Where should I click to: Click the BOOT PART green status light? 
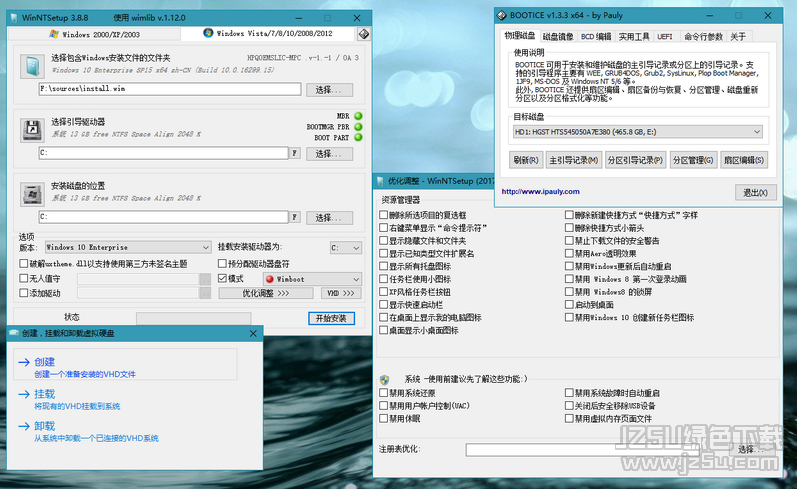click(358, 137)
